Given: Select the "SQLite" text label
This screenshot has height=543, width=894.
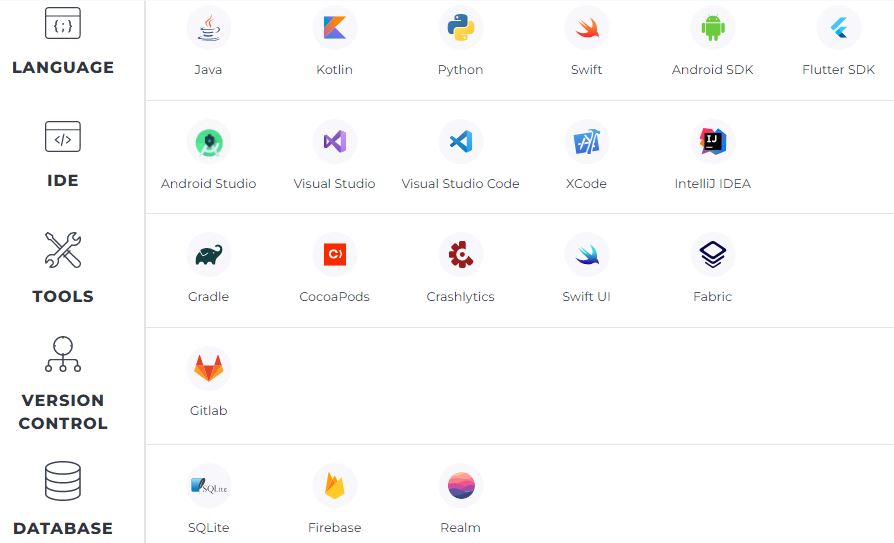Looking at the screenshot, I should (x=209, y=528).
